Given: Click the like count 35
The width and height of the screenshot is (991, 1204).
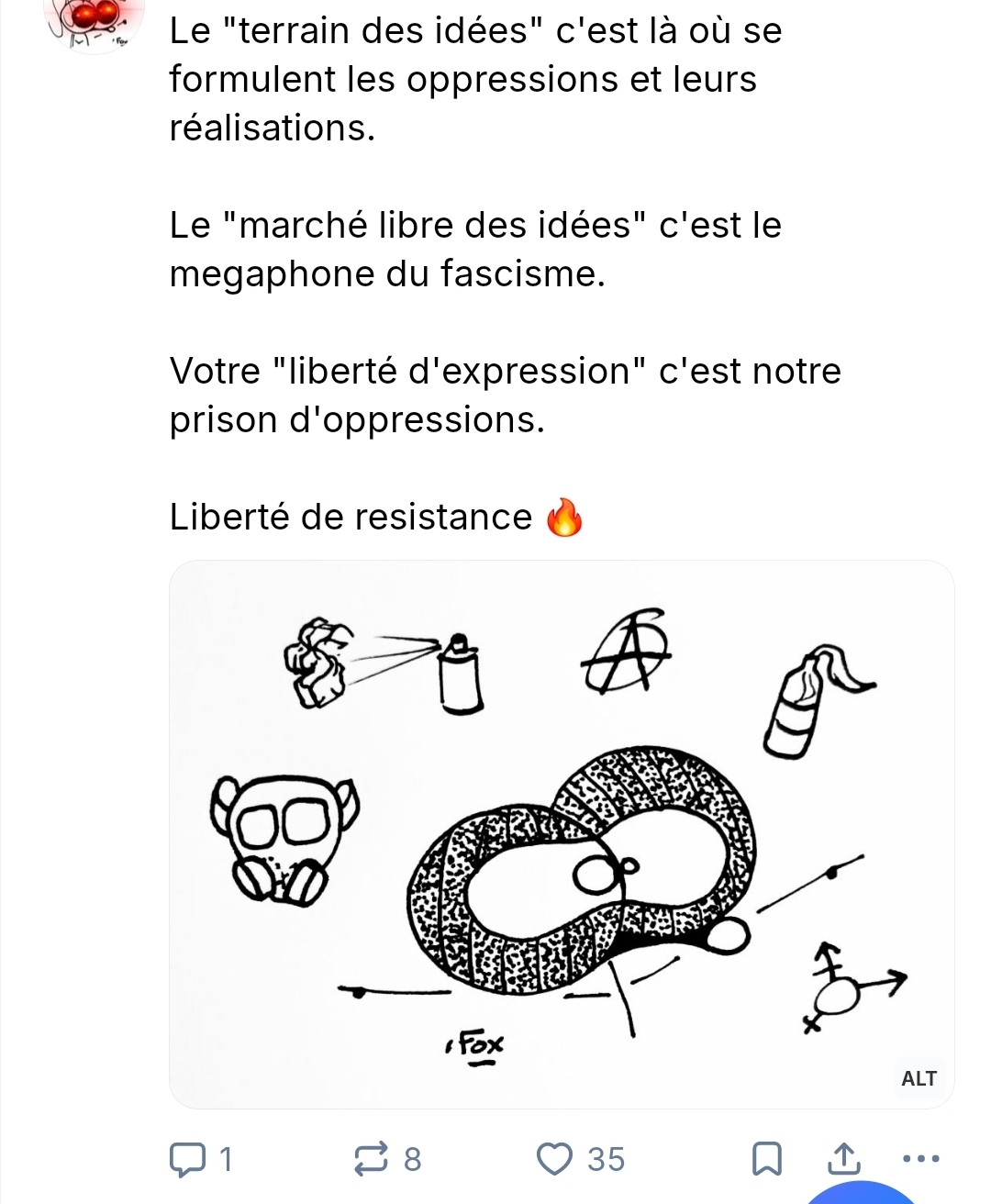Looking at the screenshot, I should tap(607, 1159).
